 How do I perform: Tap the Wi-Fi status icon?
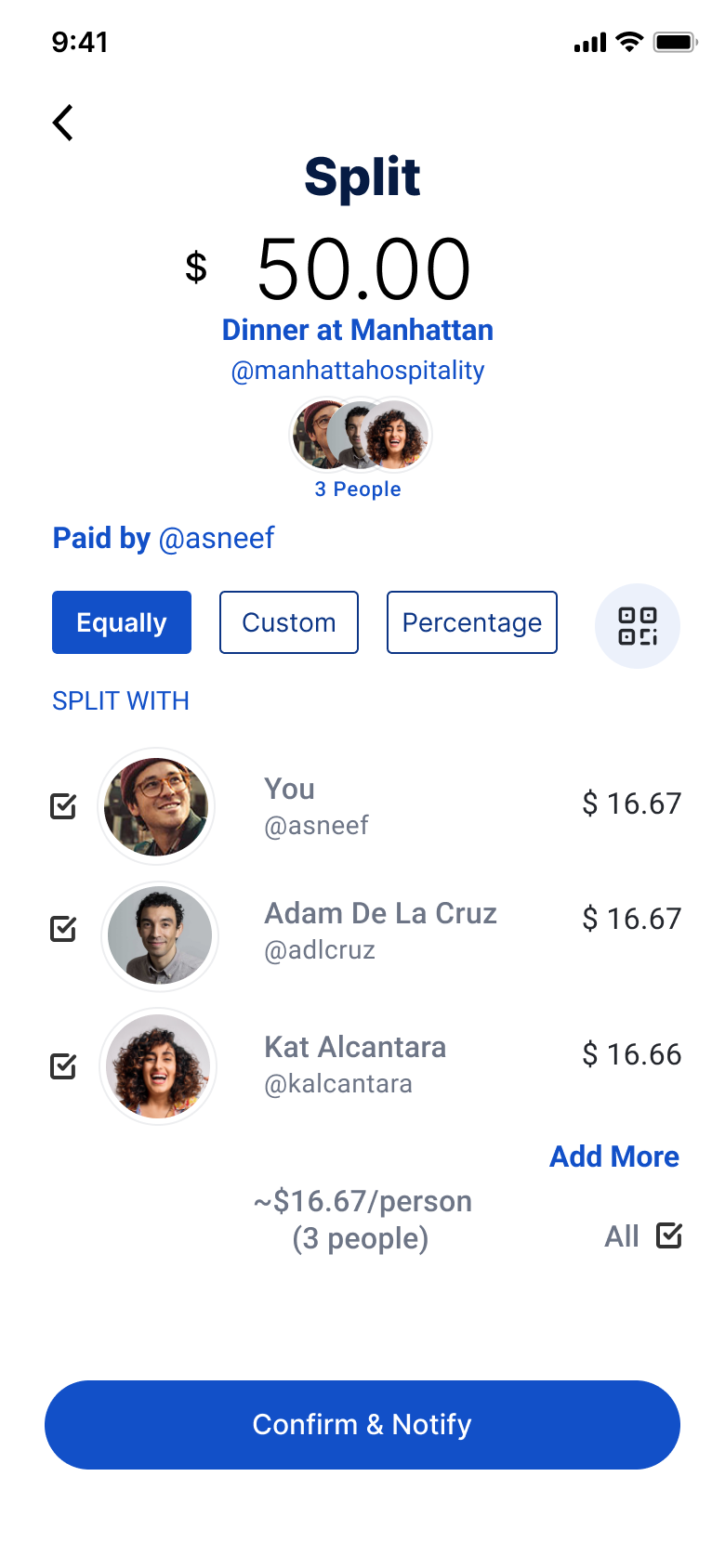pos(630,42)
